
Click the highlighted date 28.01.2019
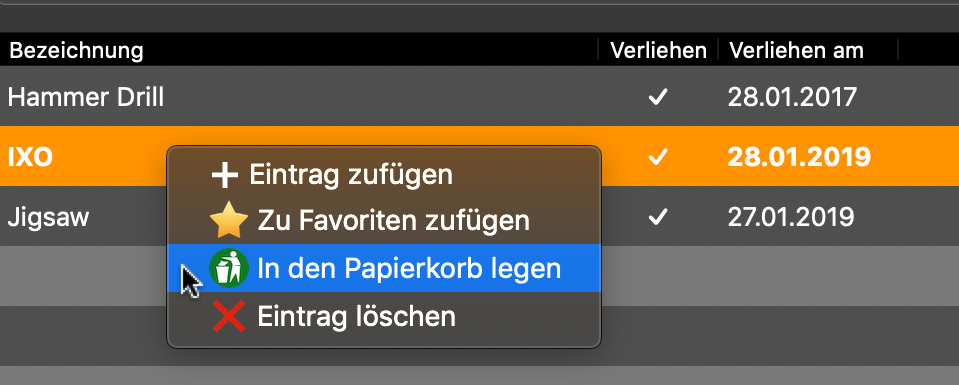coord(799,157)
